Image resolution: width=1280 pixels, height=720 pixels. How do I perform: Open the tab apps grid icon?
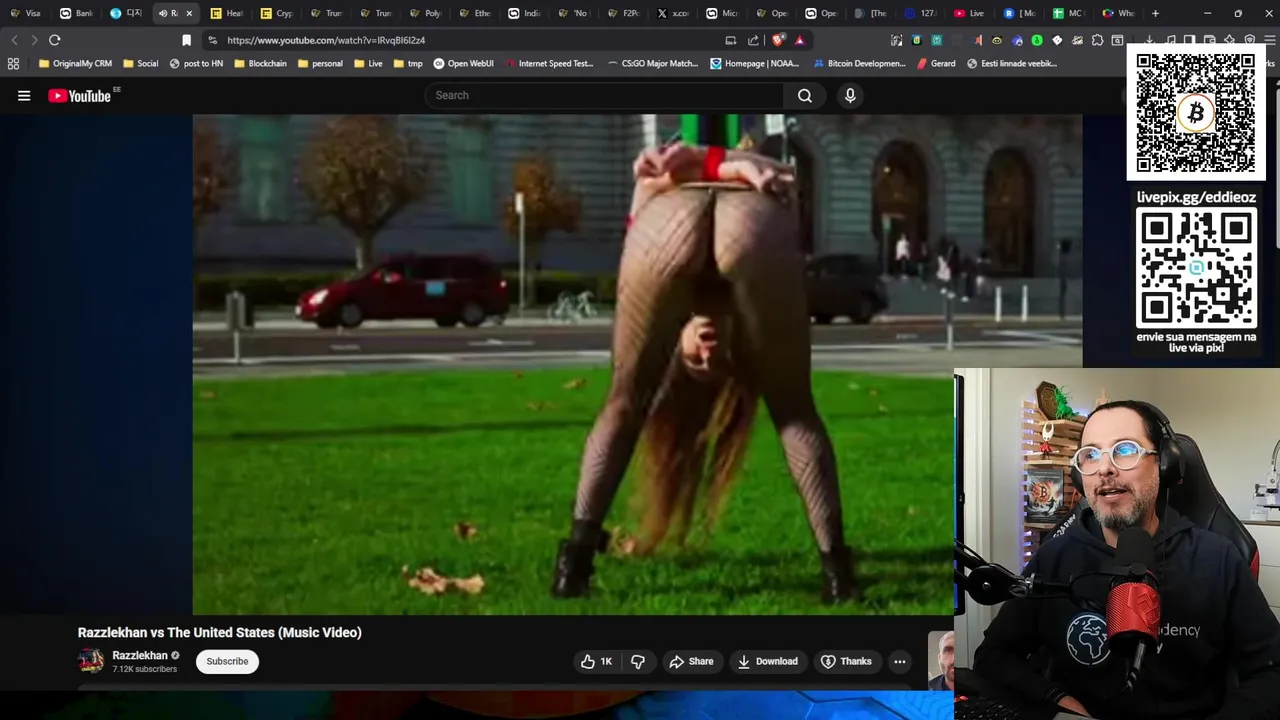coord(13,63)
